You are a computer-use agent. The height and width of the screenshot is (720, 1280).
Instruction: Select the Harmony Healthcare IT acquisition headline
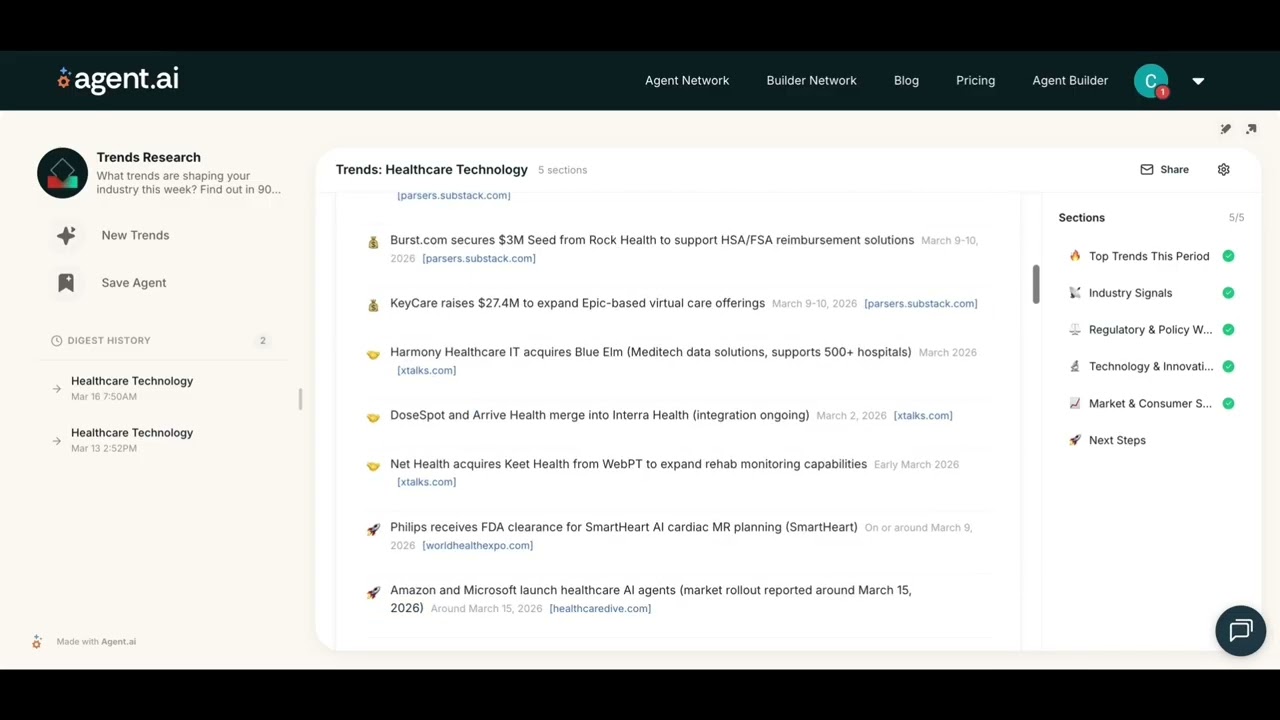point(650,352)
